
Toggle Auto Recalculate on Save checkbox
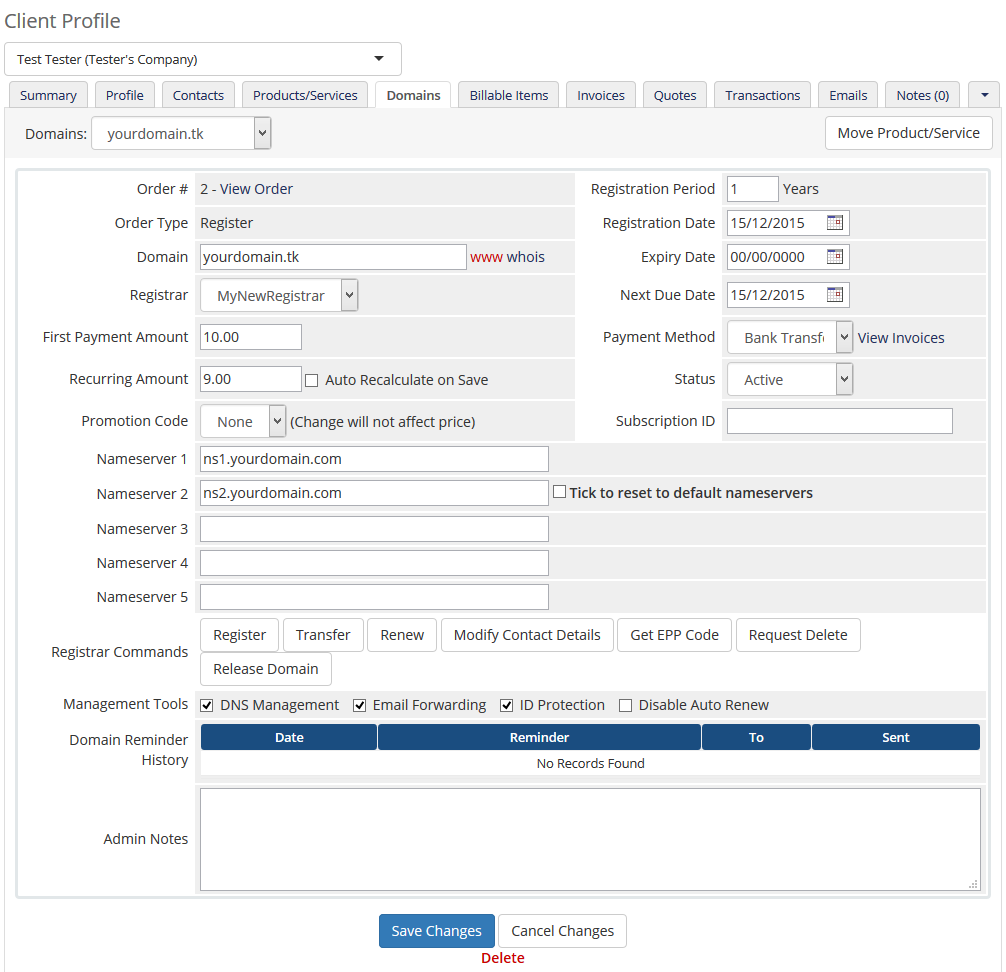(312, 380)
